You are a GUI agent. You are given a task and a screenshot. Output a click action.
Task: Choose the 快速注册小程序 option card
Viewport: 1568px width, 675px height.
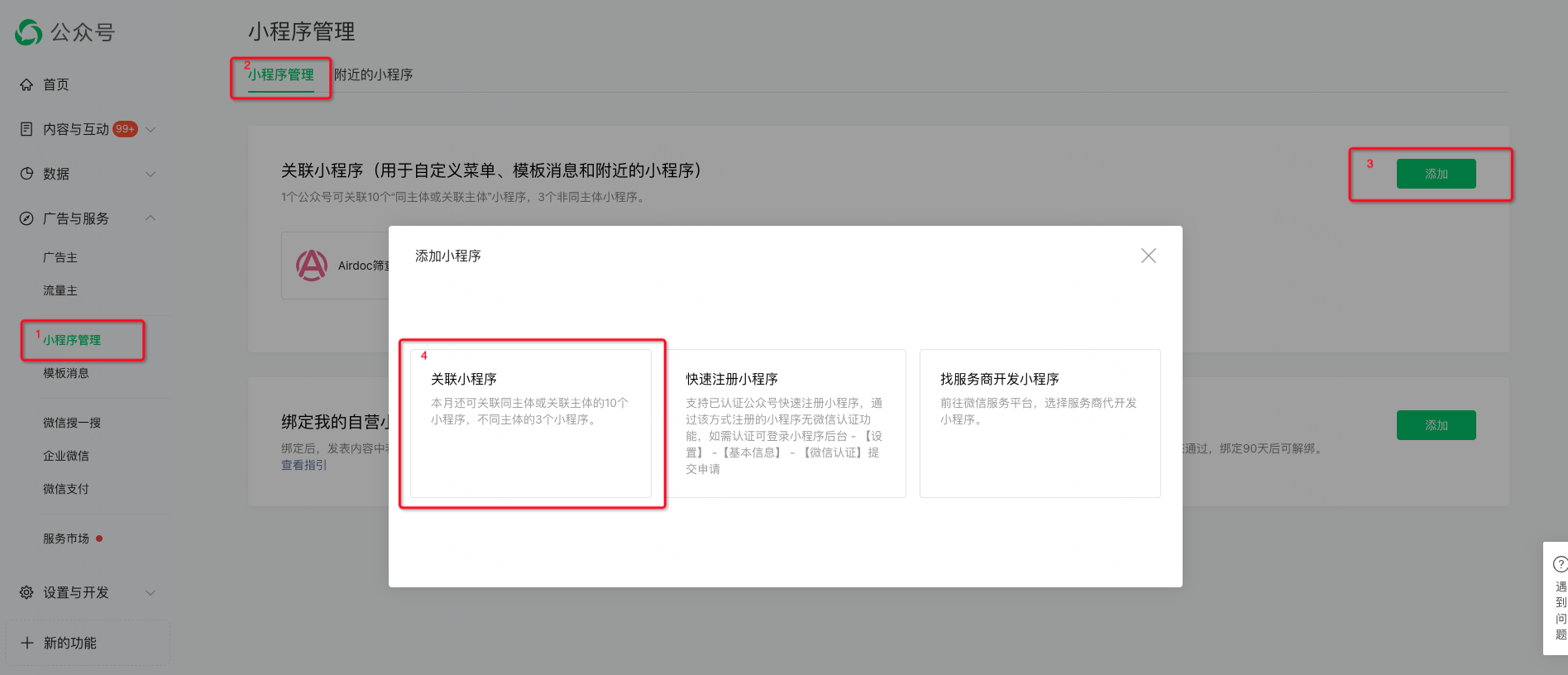click(x=785, y=423)
